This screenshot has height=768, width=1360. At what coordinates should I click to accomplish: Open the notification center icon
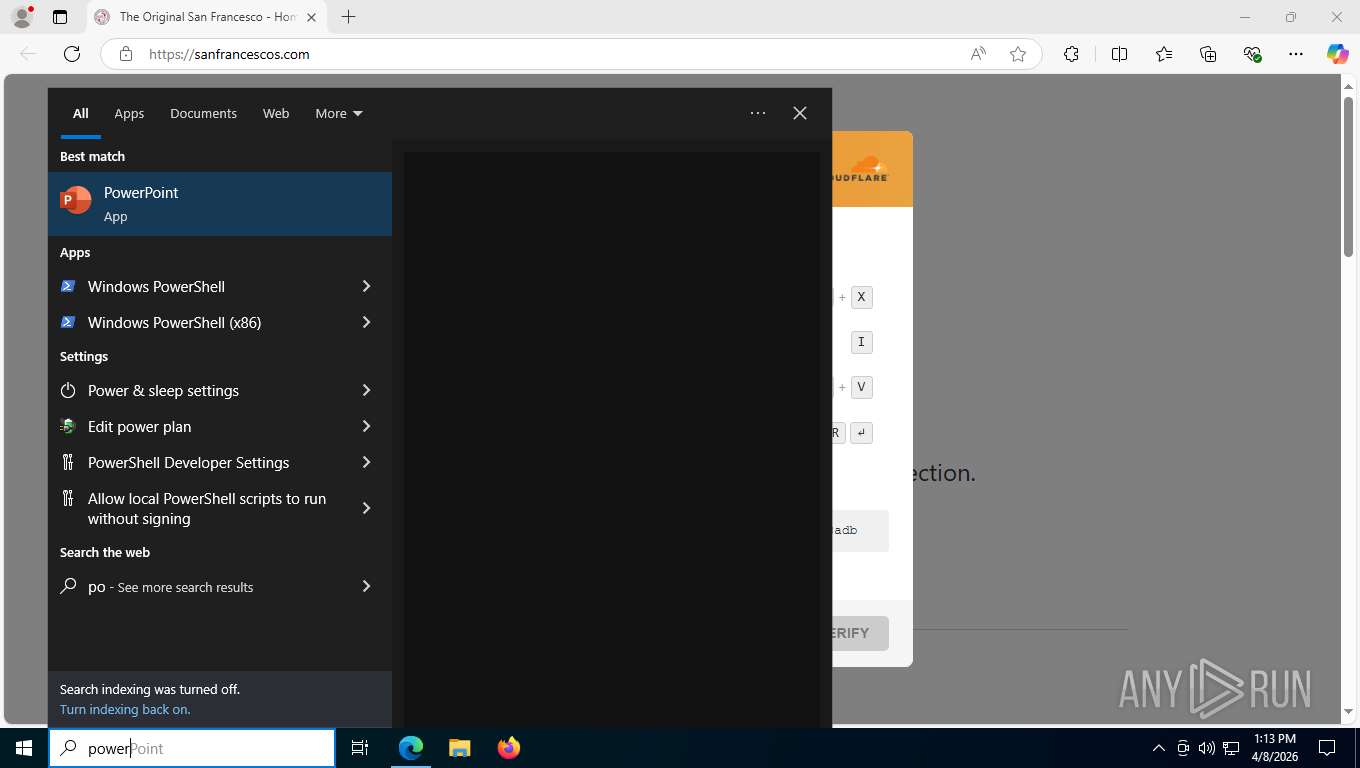pyautogui.click(x=1327, y=747)
